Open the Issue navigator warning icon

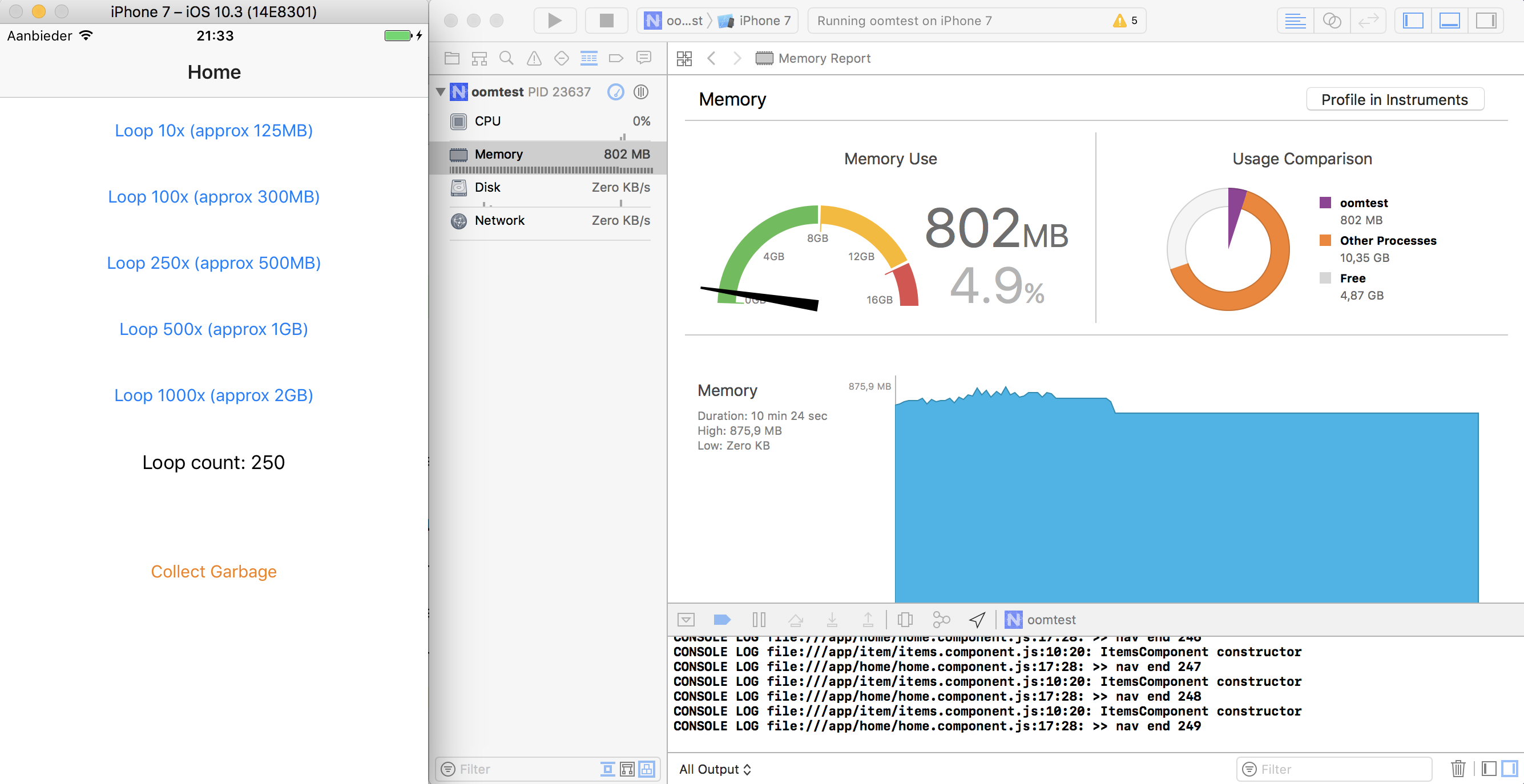(x=534, y=58)
